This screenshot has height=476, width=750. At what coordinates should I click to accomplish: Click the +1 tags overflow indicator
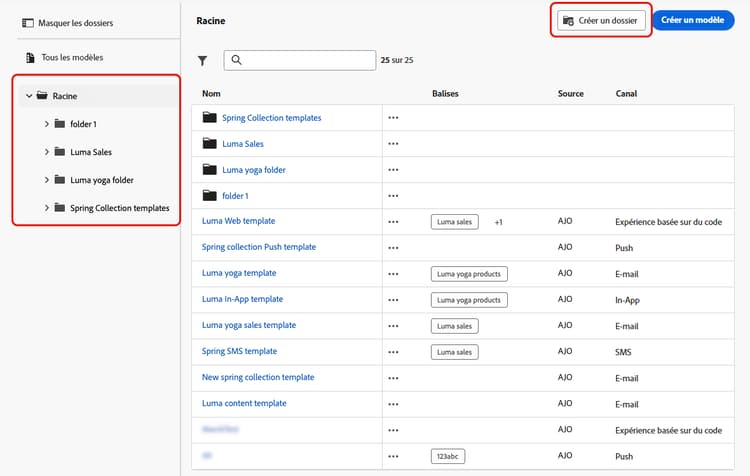[498, 222]
